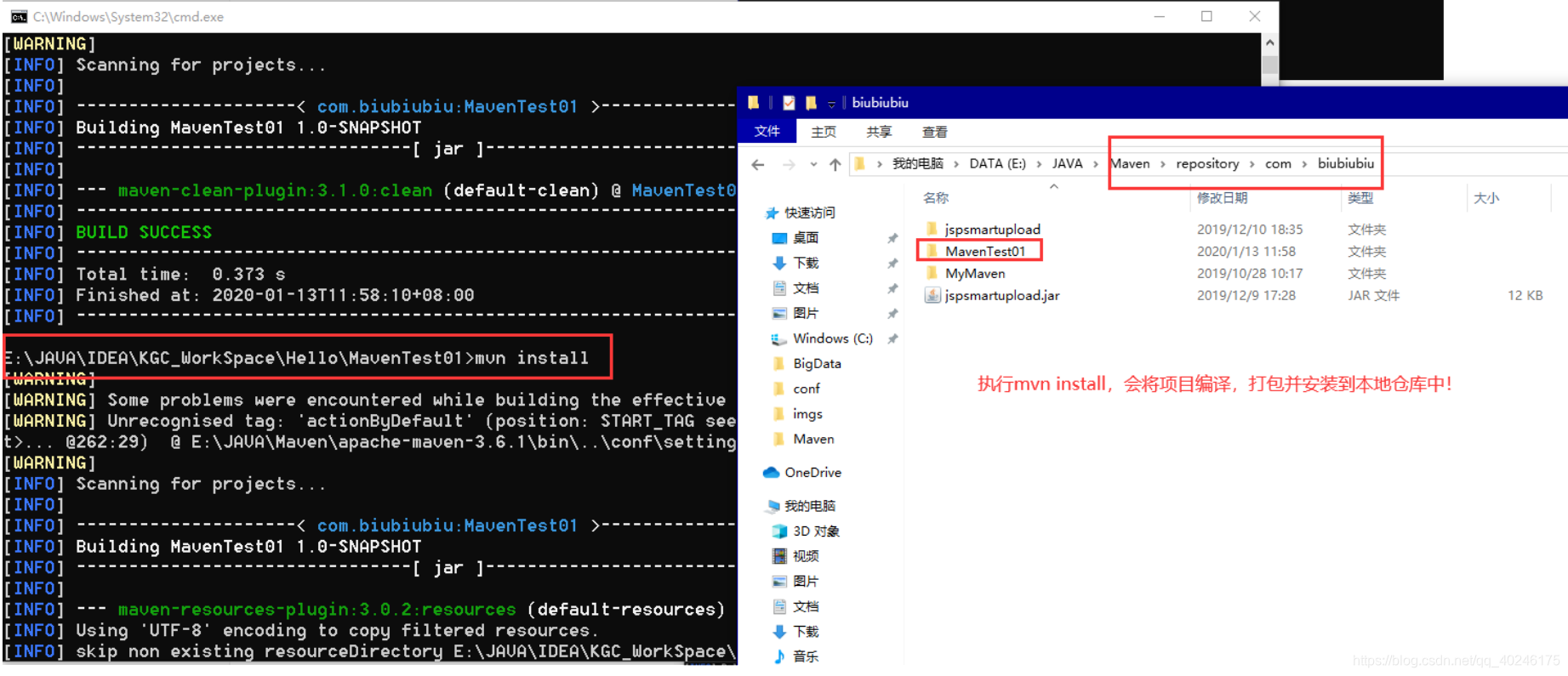
Task: Click the 图片 icon under 我的电脑
Action: [x=779, y=582]
